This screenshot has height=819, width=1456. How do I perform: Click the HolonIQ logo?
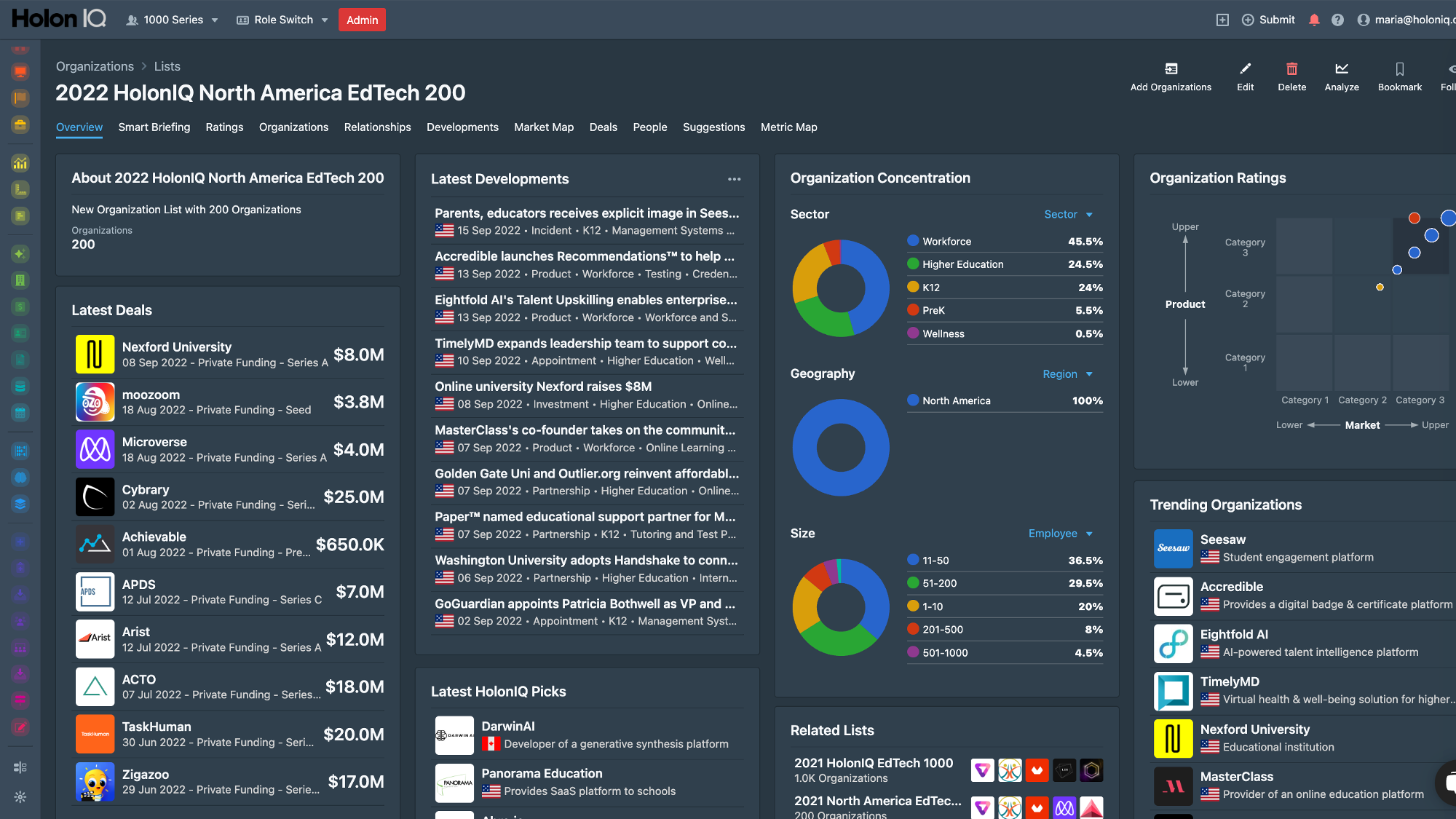click(59, 18)
